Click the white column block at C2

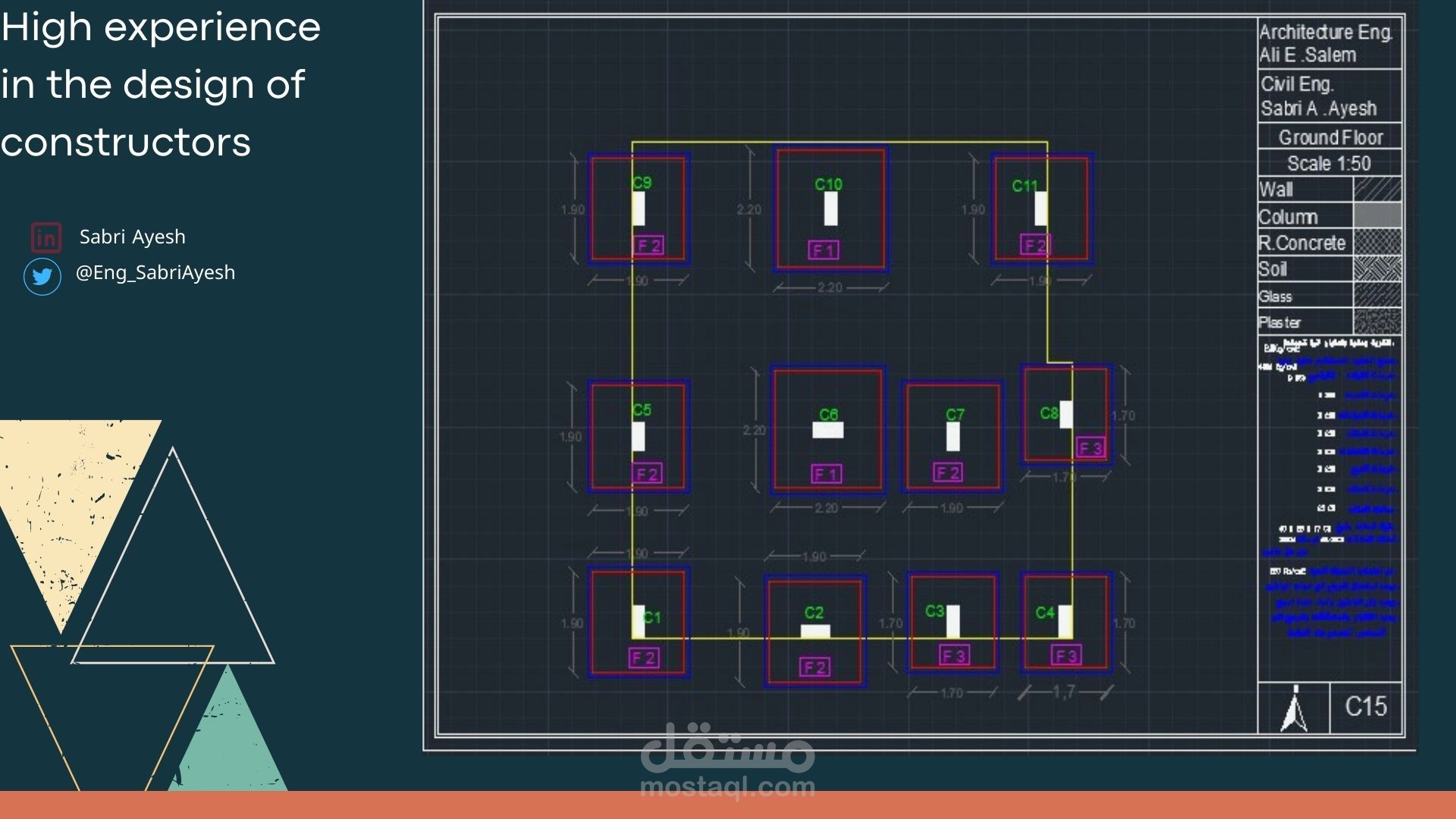[815, 631]
